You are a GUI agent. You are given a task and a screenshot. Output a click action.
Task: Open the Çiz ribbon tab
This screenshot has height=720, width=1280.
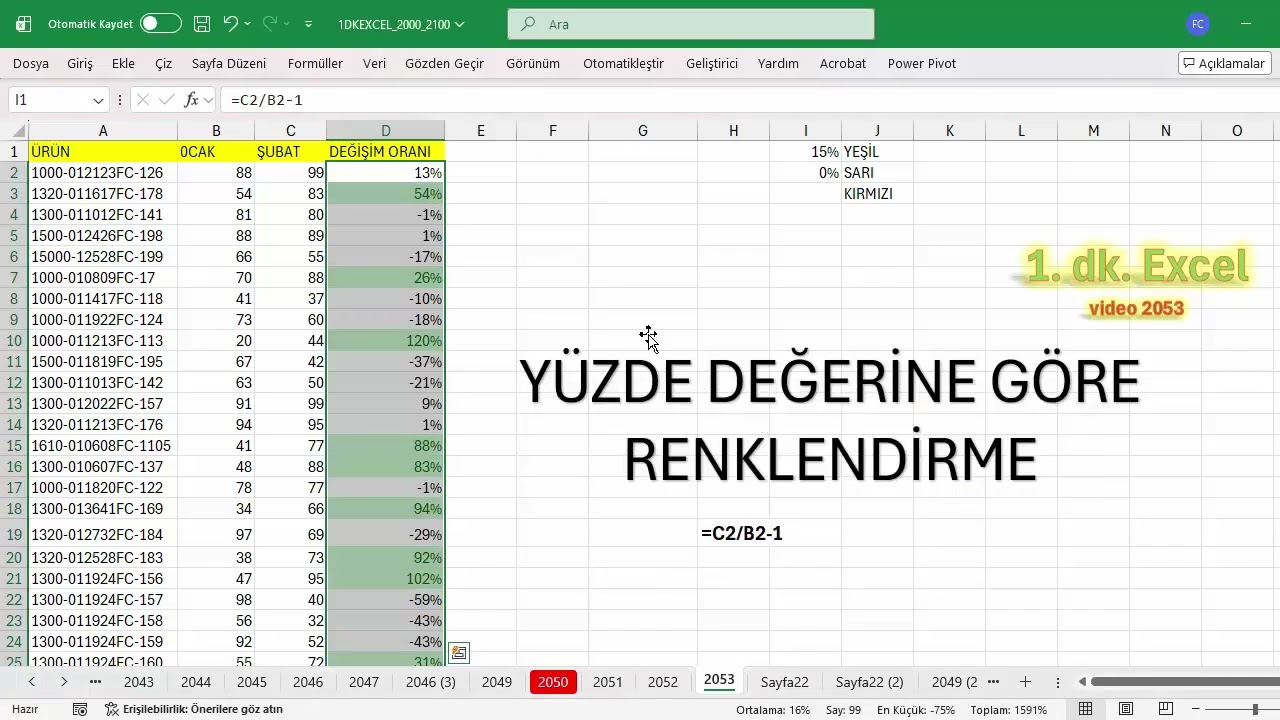(163, 63)
